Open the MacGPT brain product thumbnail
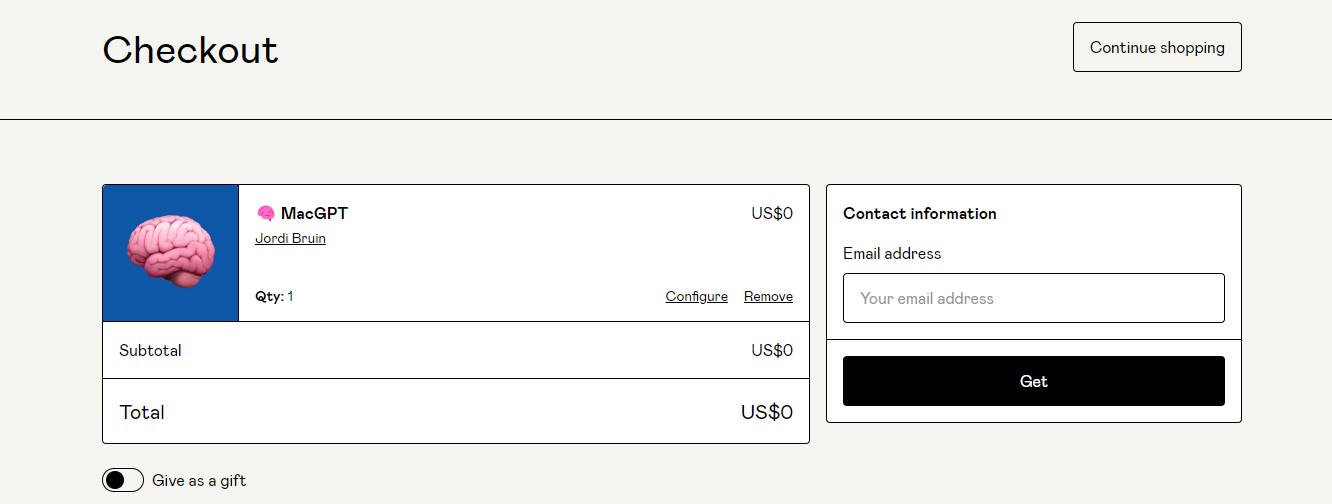Image resolution: width=1332 pixels, height=504 pixels. coord(171,253)
